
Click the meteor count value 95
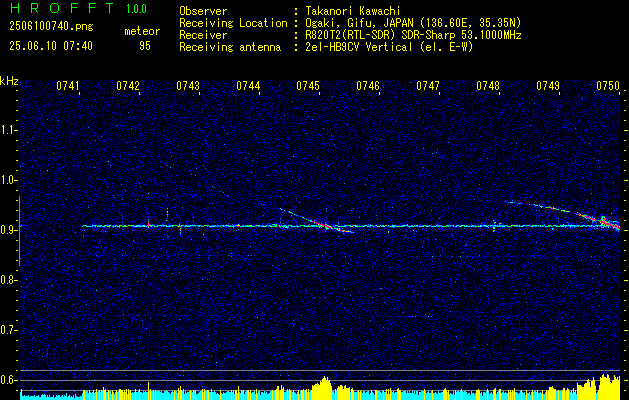point(145,46)
